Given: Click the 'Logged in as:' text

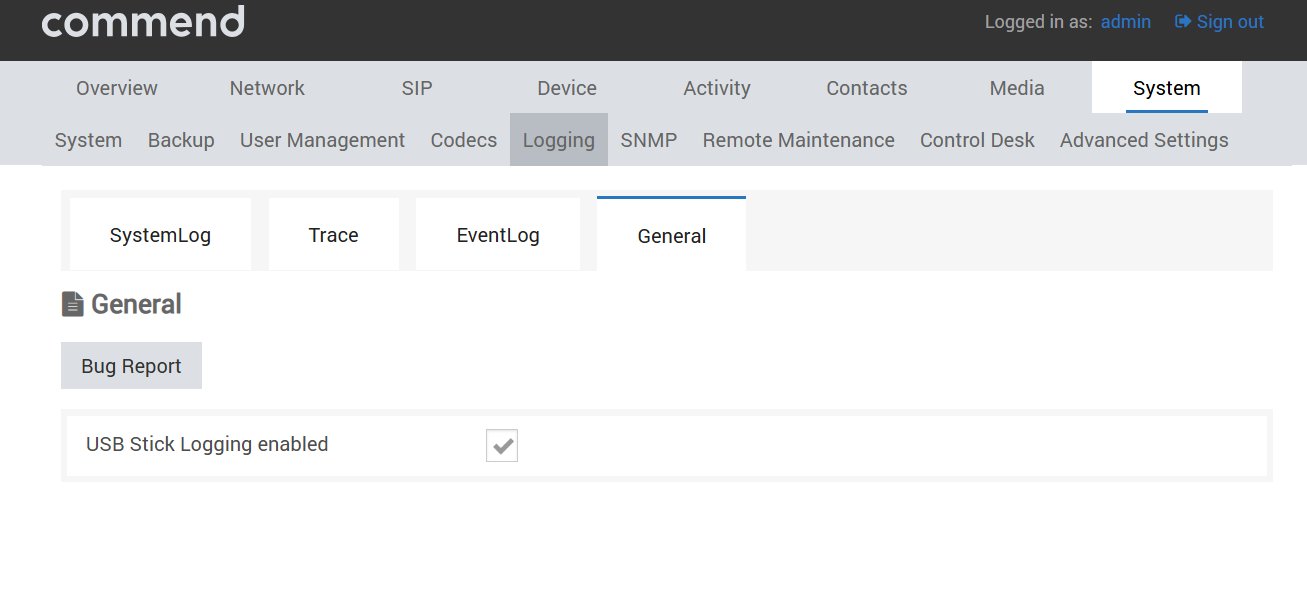Looking at the screenshot, I should point(1038,22).
